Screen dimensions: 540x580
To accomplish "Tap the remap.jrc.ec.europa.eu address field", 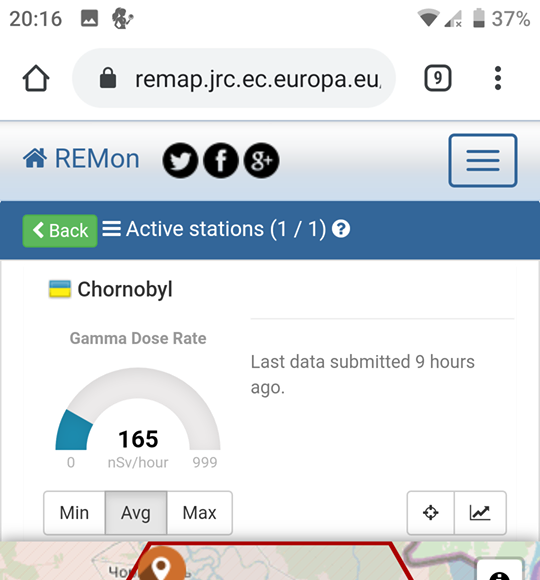I will [x=234, y=78].
